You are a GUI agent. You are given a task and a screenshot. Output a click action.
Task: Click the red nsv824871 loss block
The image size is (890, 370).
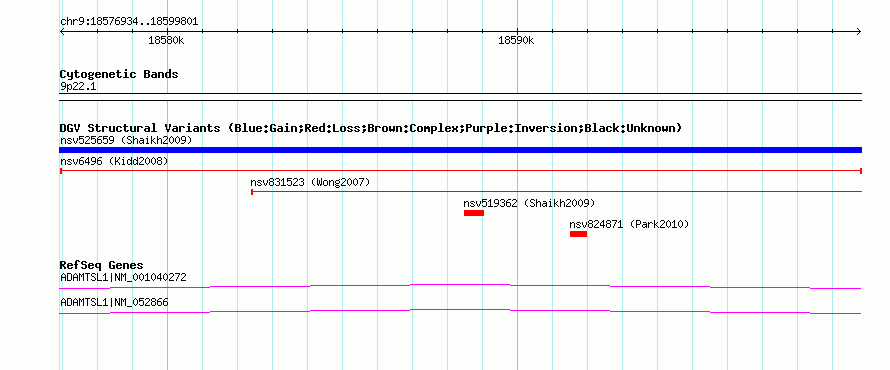(x=578, y=234)
